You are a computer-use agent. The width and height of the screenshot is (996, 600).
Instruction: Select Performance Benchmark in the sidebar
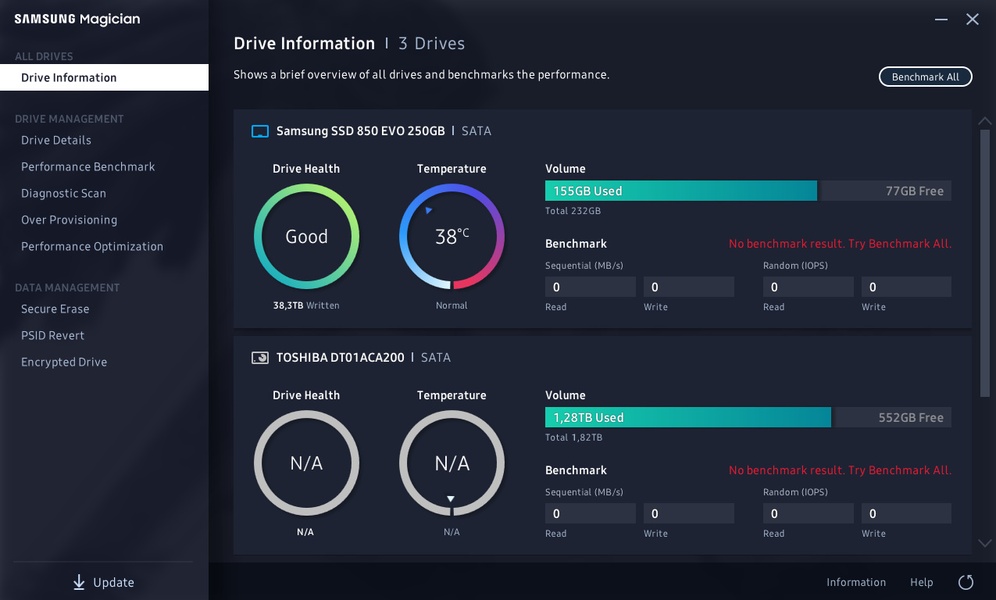pos(88,167)
